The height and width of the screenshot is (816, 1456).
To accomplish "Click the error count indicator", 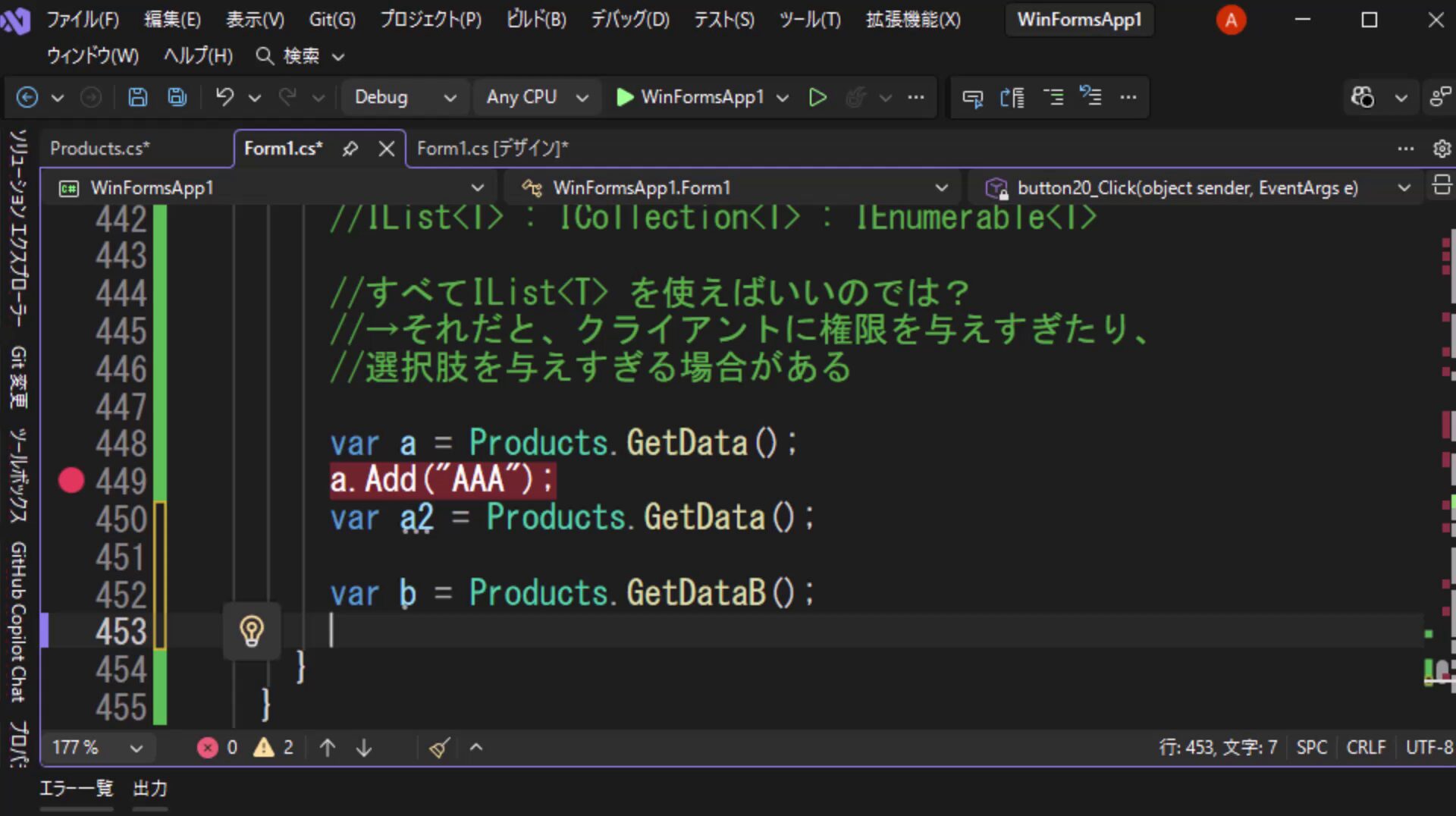I will (x=217, y=748).
